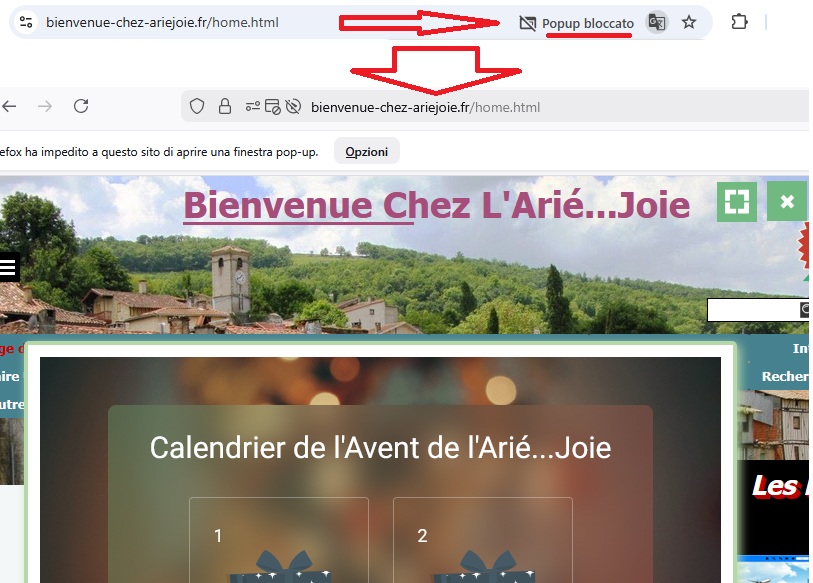Click the blocked pop-up window icon

click(x=272, y=106)
